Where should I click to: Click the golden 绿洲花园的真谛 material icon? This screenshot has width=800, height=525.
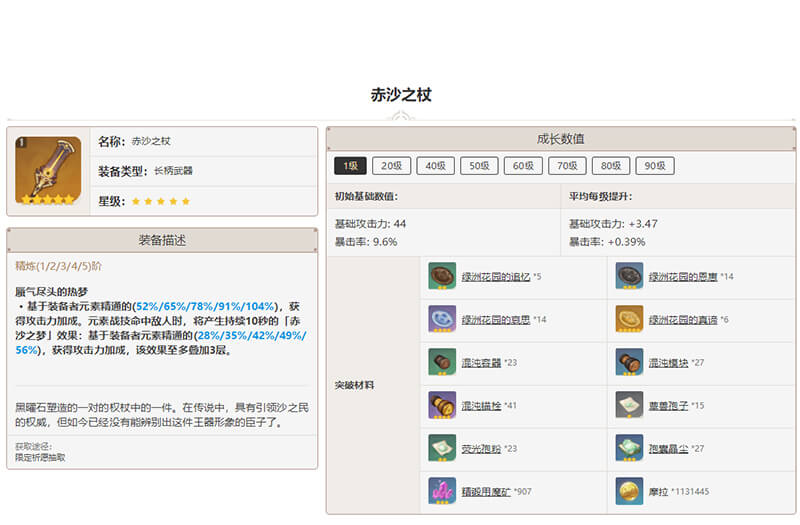pyautogui.click(x=629, y=319)
